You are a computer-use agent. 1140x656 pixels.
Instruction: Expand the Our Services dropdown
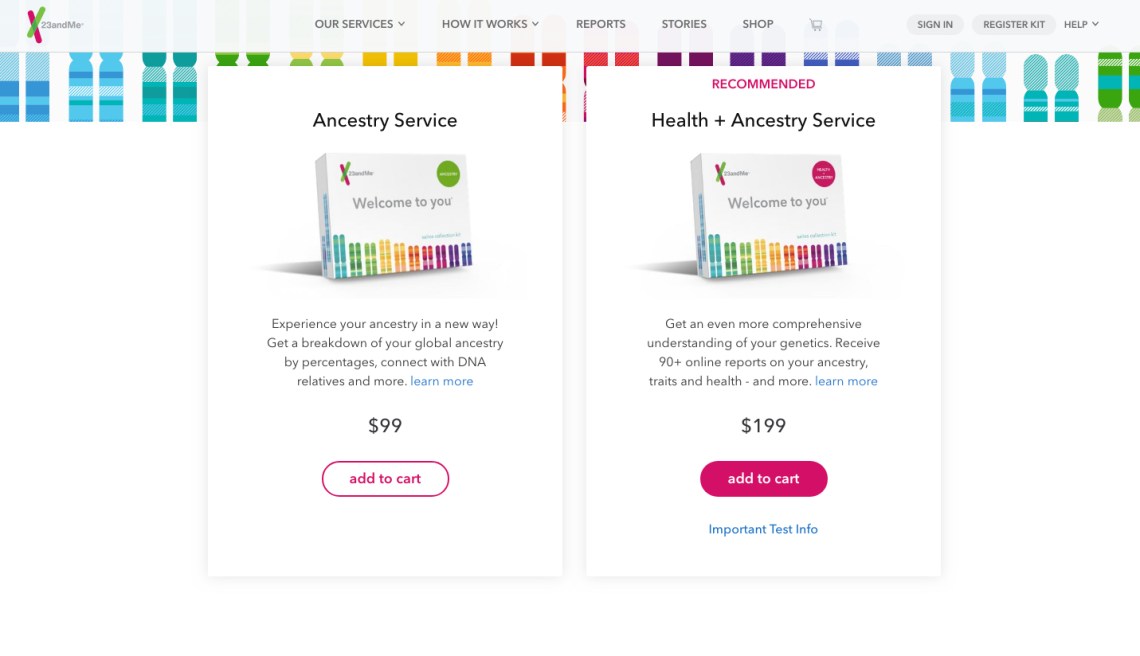359,24
